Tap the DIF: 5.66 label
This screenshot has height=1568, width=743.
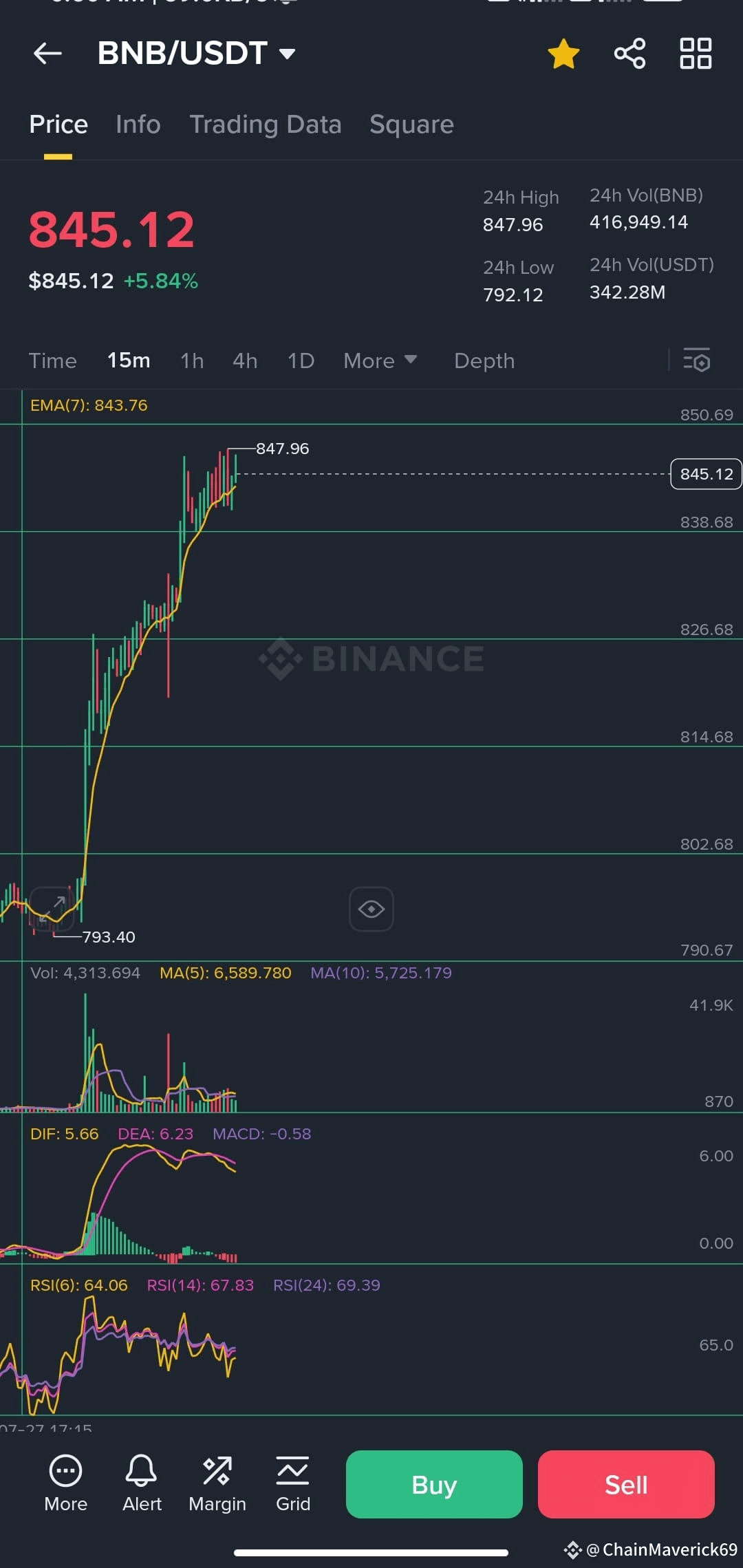tap(65, 1134)
